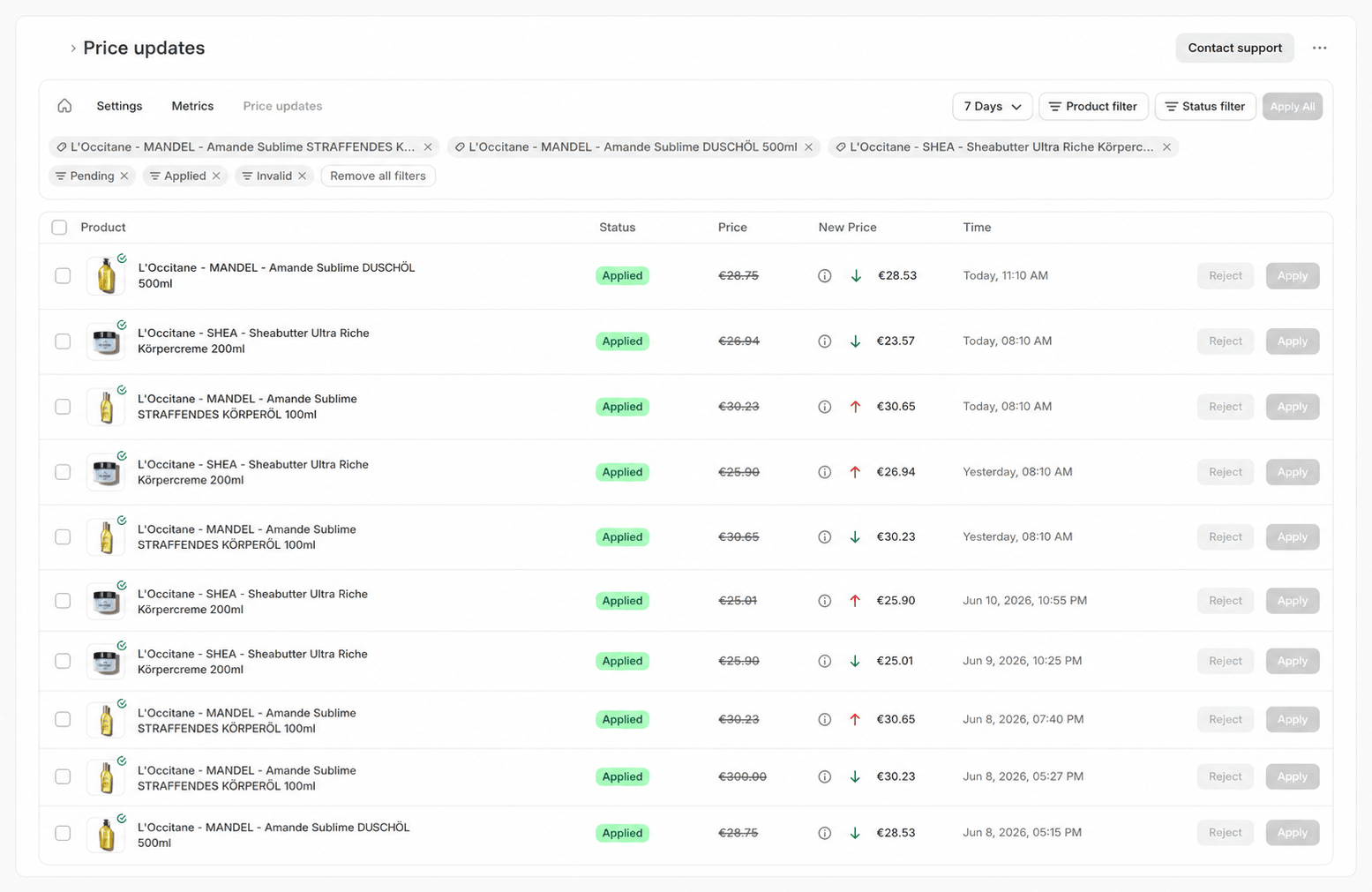
Task: Remove the Sheabutter Ultra Riche product filter chip
Action: 1166,147
